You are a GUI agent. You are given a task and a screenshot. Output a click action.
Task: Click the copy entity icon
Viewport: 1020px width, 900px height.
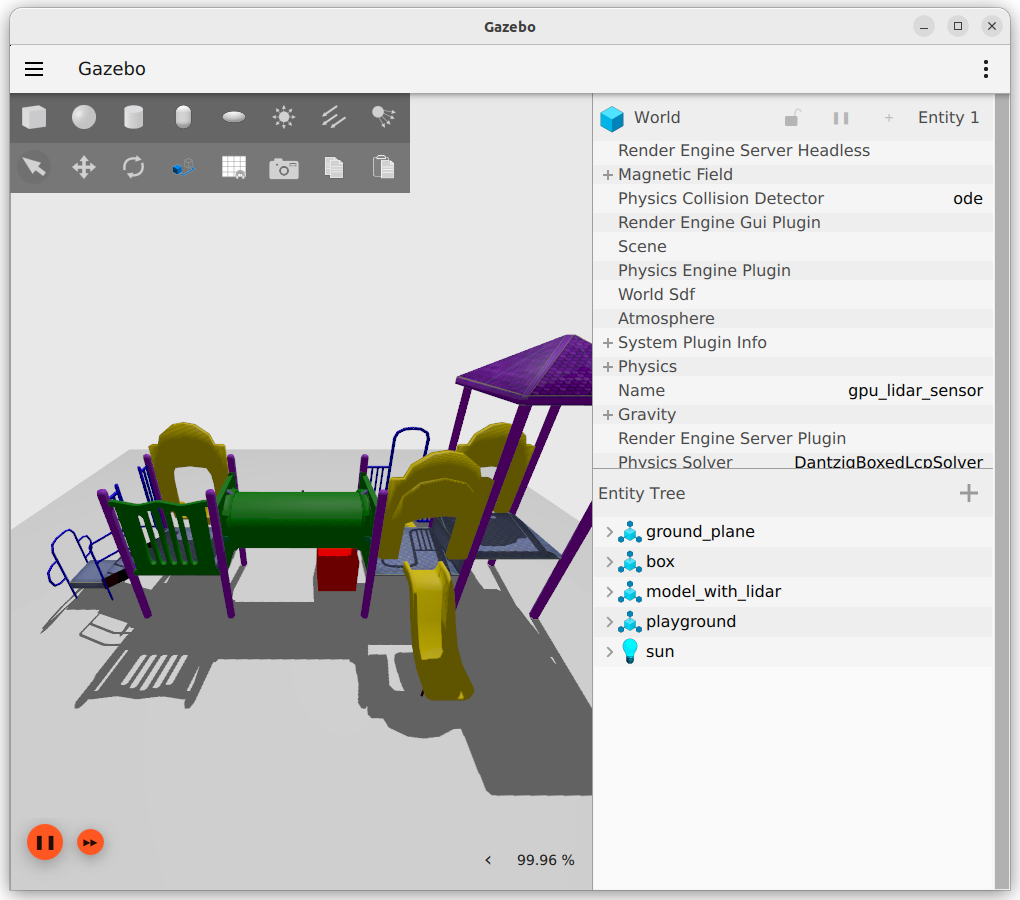coord(333,167)
